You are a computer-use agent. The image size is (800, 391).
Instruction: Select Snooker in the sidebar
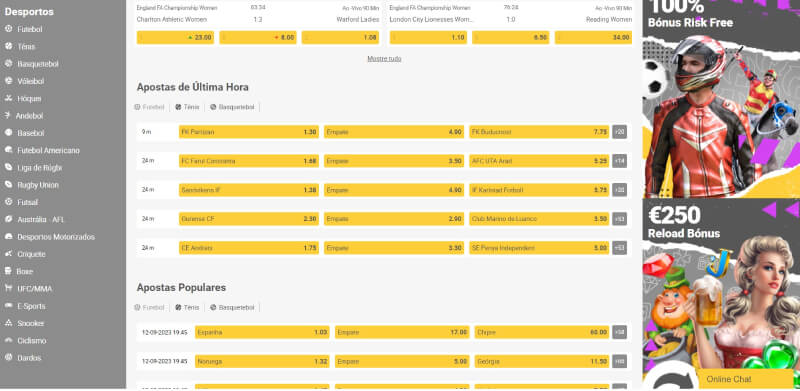[x=31, y=324]
